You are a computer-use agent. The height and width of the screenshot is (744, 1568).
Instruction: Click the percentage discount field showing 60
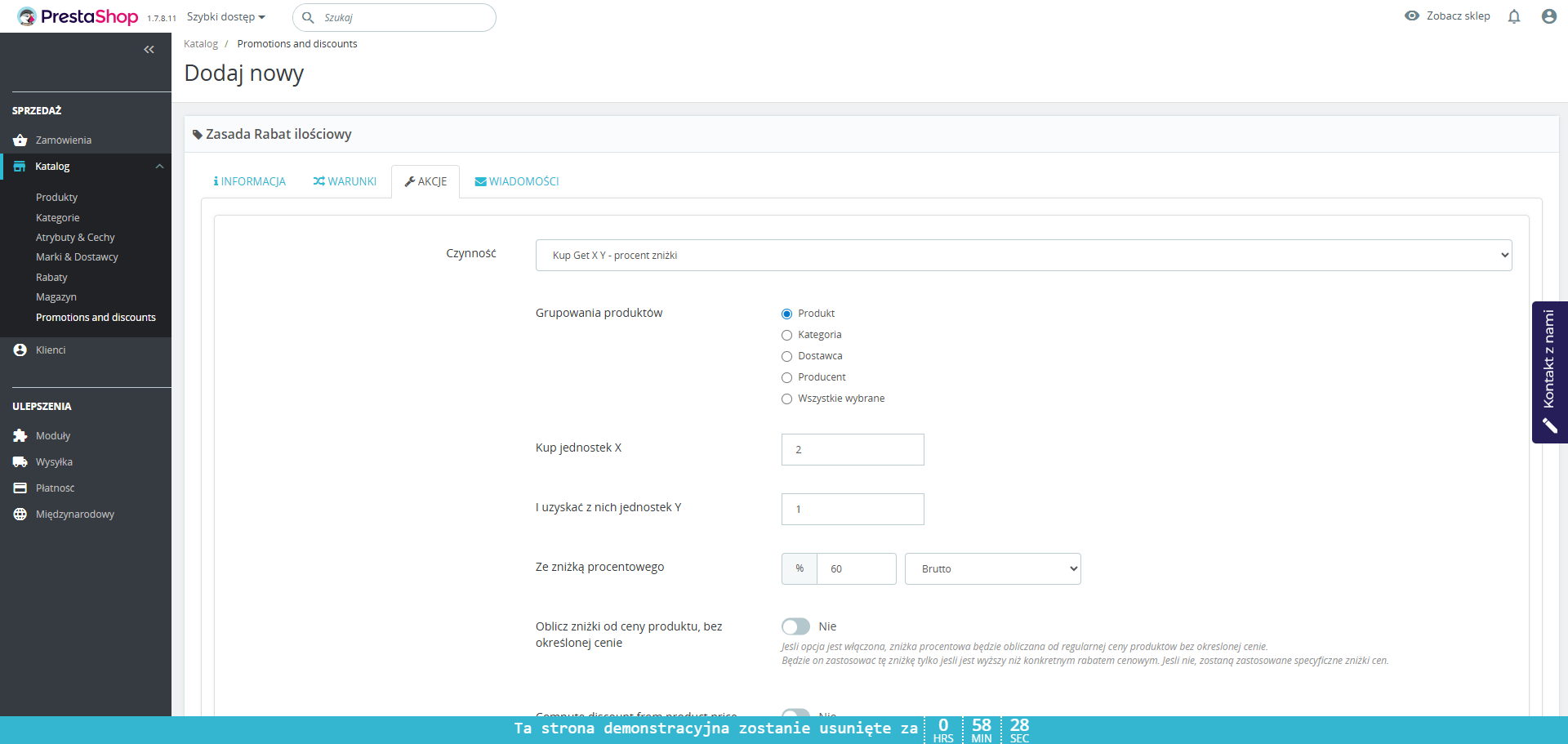856,568
